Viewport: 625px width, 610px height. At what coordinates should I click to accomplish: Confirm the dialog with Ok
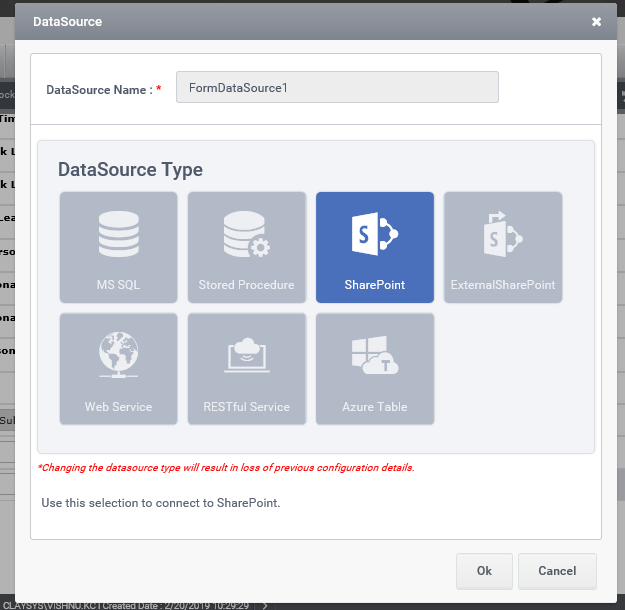click(484, 571)
